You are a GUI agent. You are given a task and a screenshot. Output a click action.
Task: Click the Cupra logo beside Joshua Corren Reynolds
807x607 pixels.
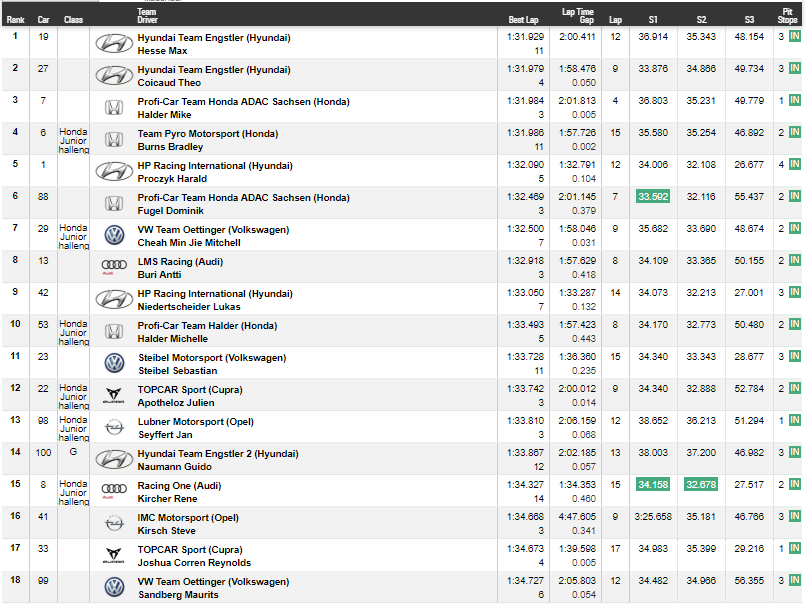pyautogui.click(x=113, y=555)
